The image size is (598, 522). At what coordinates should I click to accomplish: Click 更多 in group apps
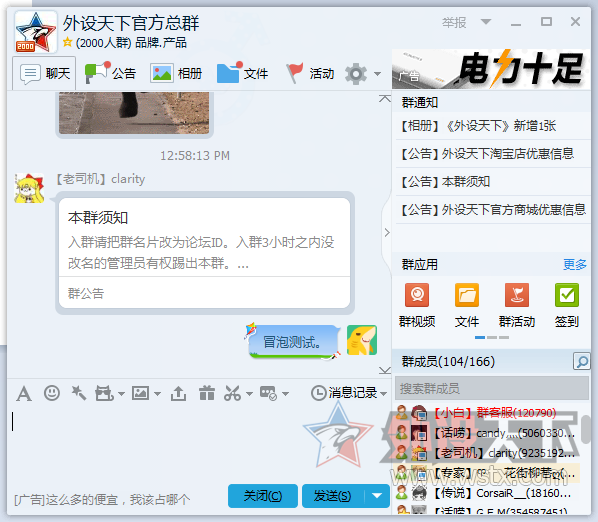coord(575,264)
